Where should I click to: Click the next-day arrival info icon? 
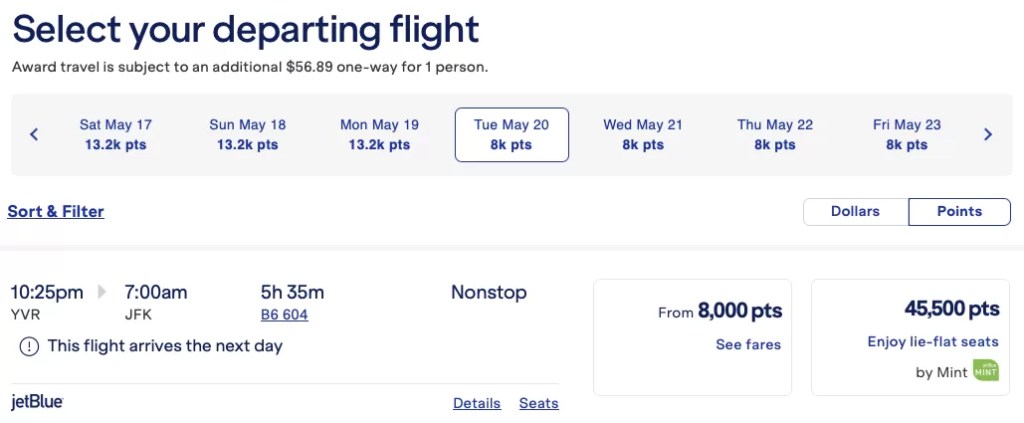[29, 346]
